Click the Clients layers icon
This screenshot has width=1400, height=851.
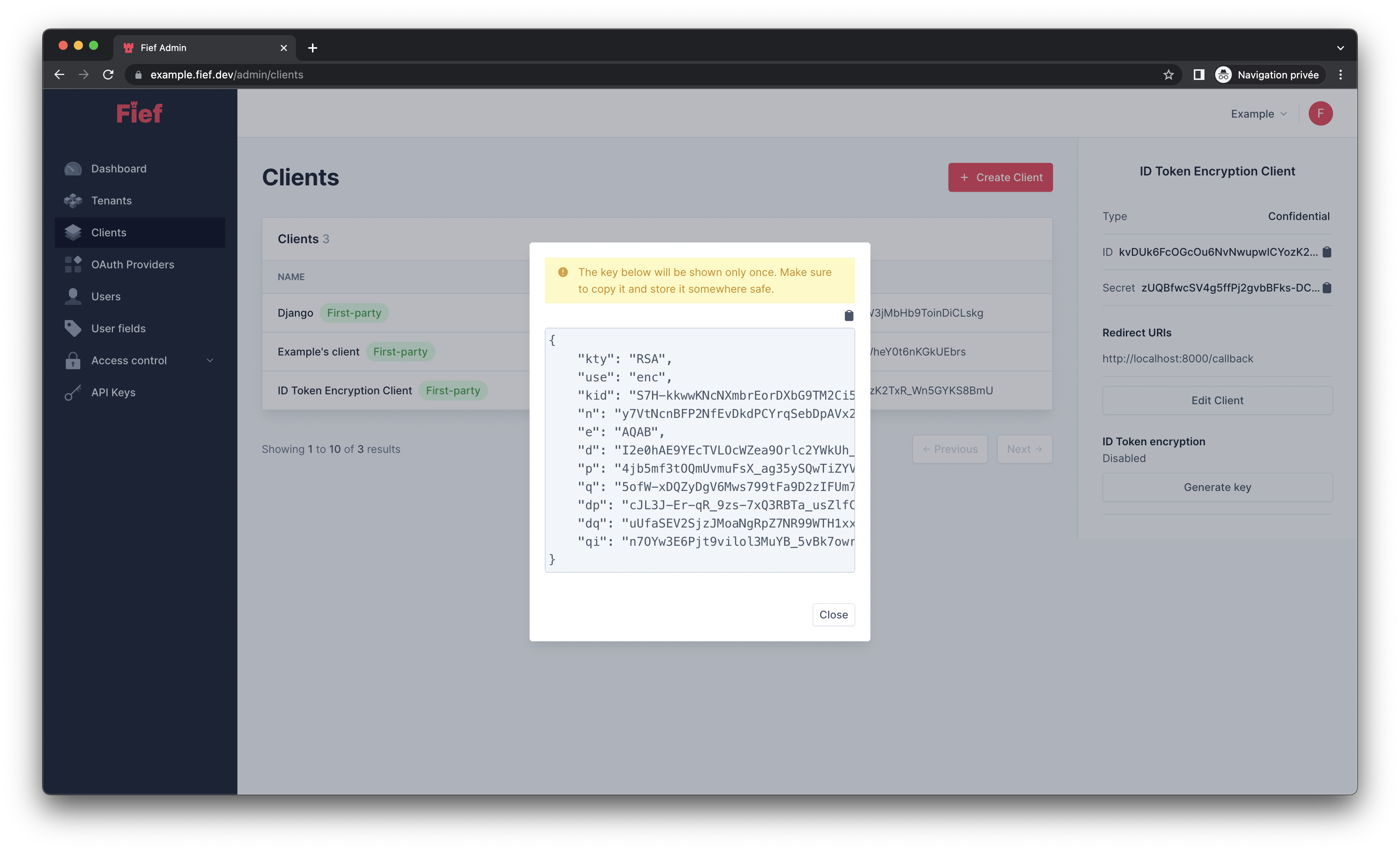tap(73, 232)
